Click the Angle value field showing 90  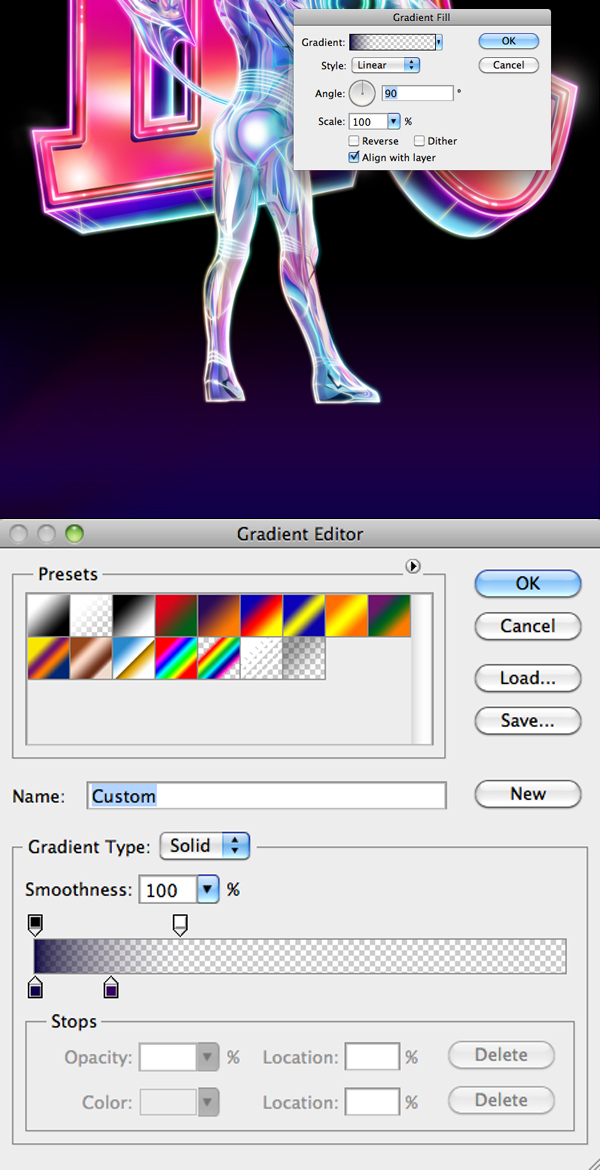(x=417, y=93)
